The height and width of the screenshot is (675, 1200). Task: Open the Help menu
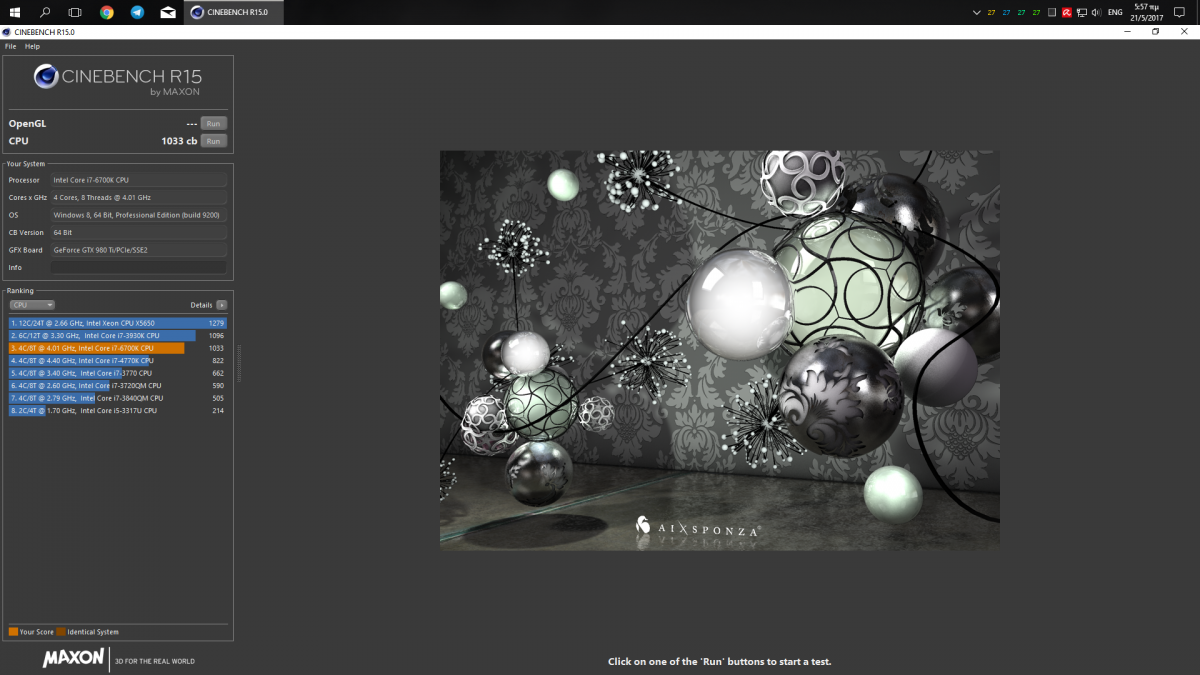click(x=33, y=46)
